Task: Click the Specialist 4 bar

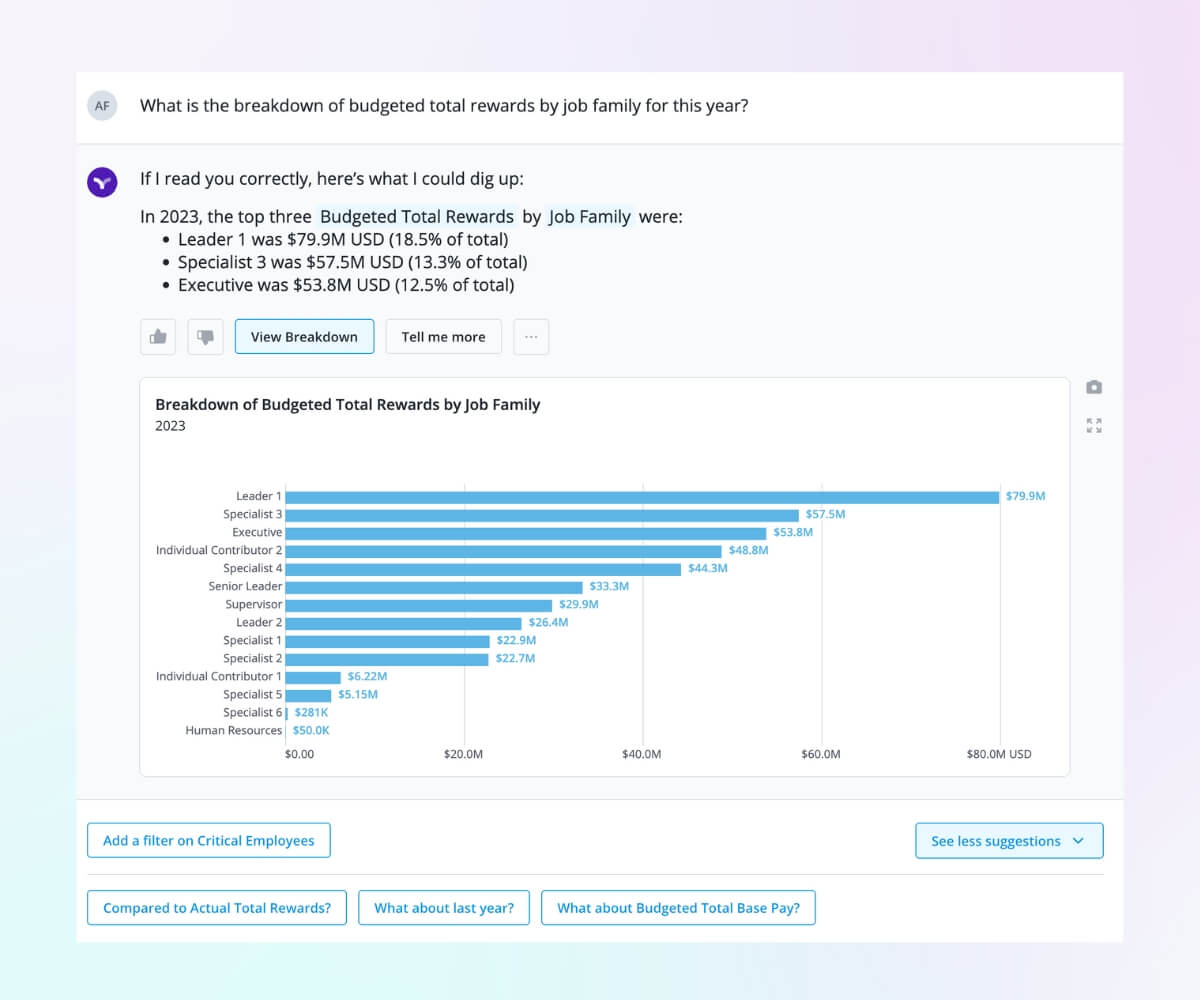Action: point(483,569)
